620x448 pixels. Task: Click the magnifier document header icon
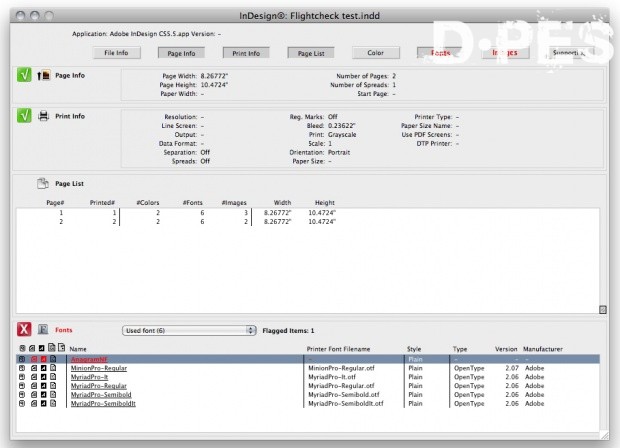(x=52, y=348)
